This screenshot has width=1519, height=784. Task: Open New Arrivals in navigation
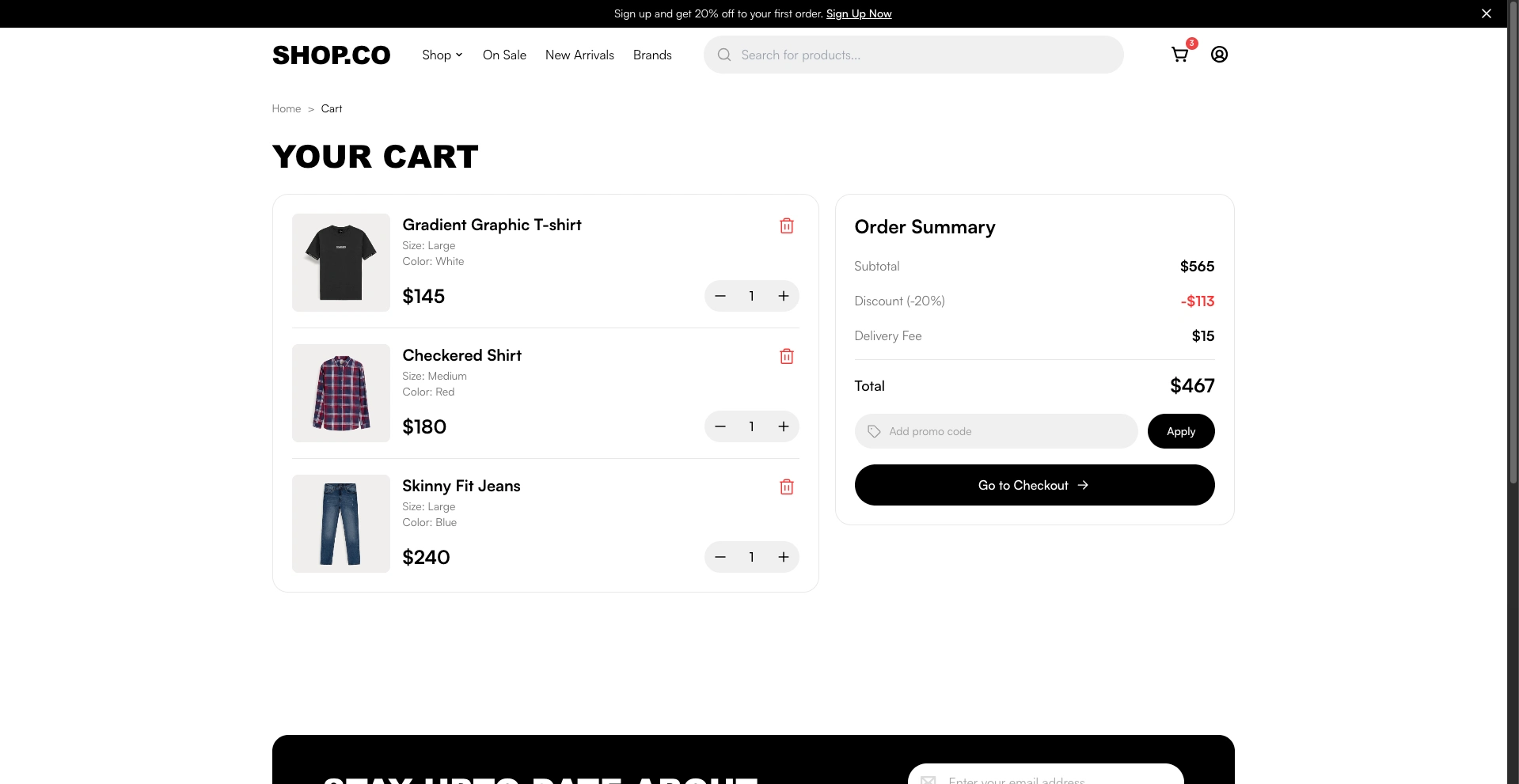click(x=579, y=55)
